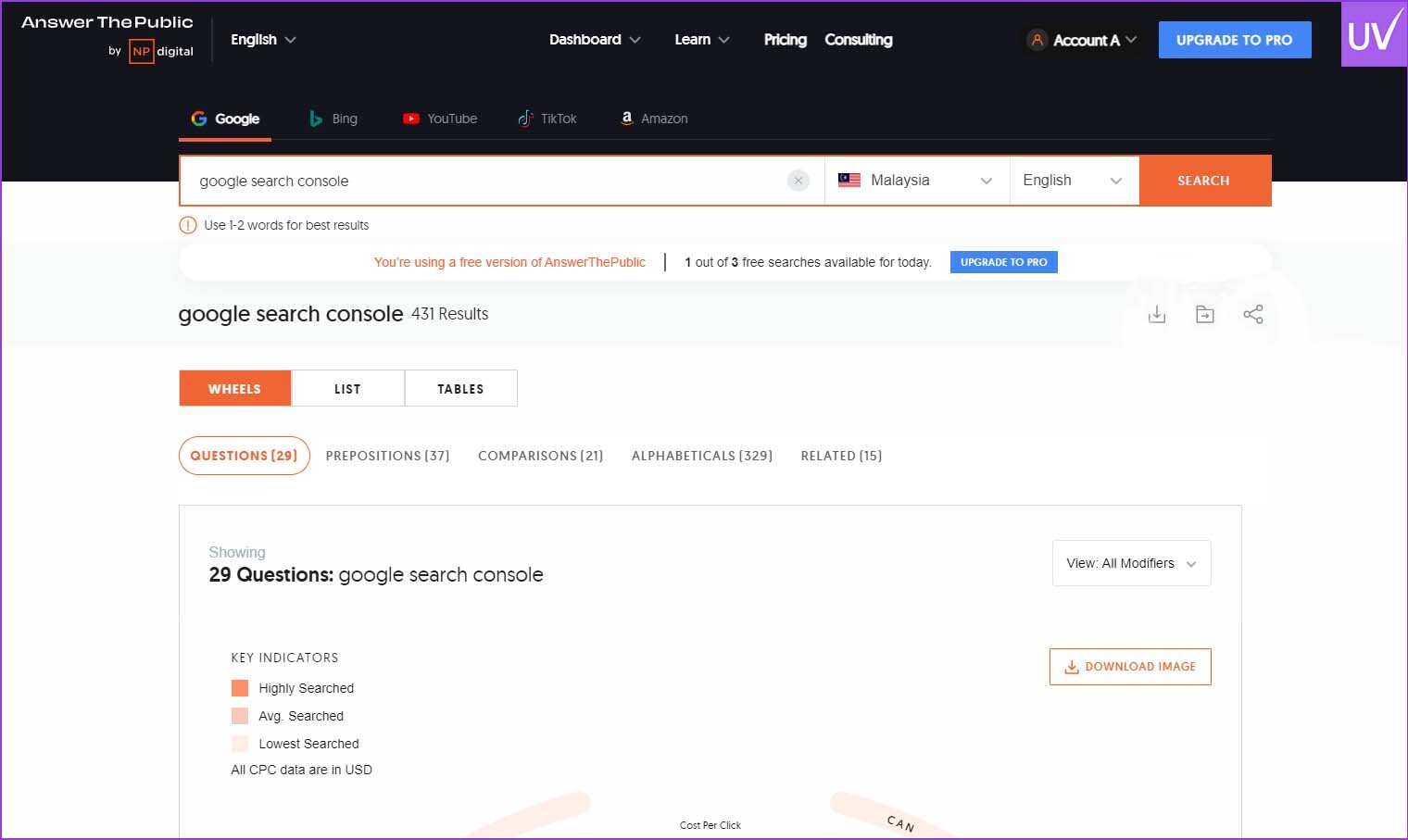The width and height of the screenshot is (1408, 840).
Task: Click the DOWNLOAD IMAGE button
Action: pyautogui.click(x=1130, y=667)
